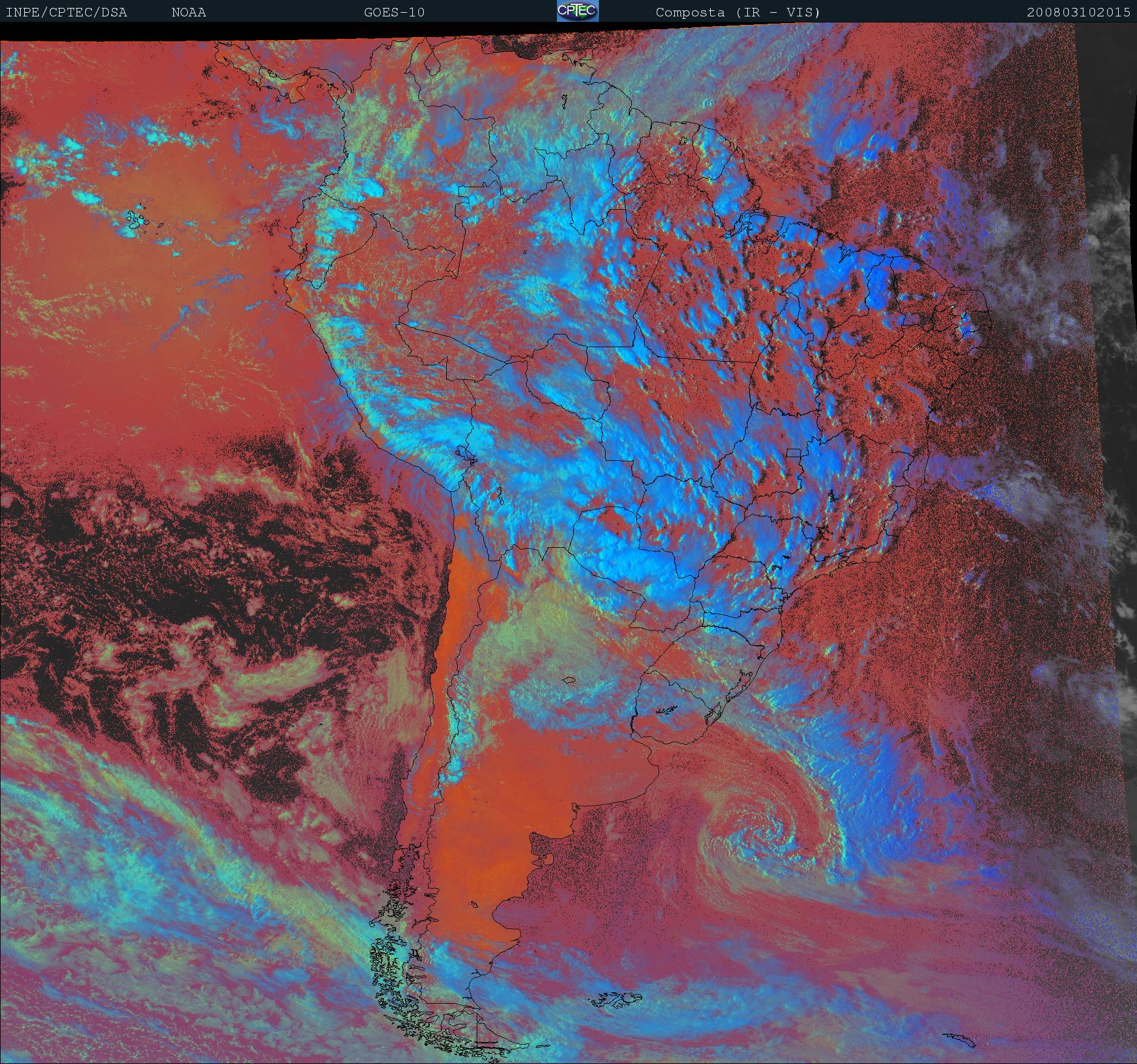Select the South Georgia island outline

[x=961, y=1038]
